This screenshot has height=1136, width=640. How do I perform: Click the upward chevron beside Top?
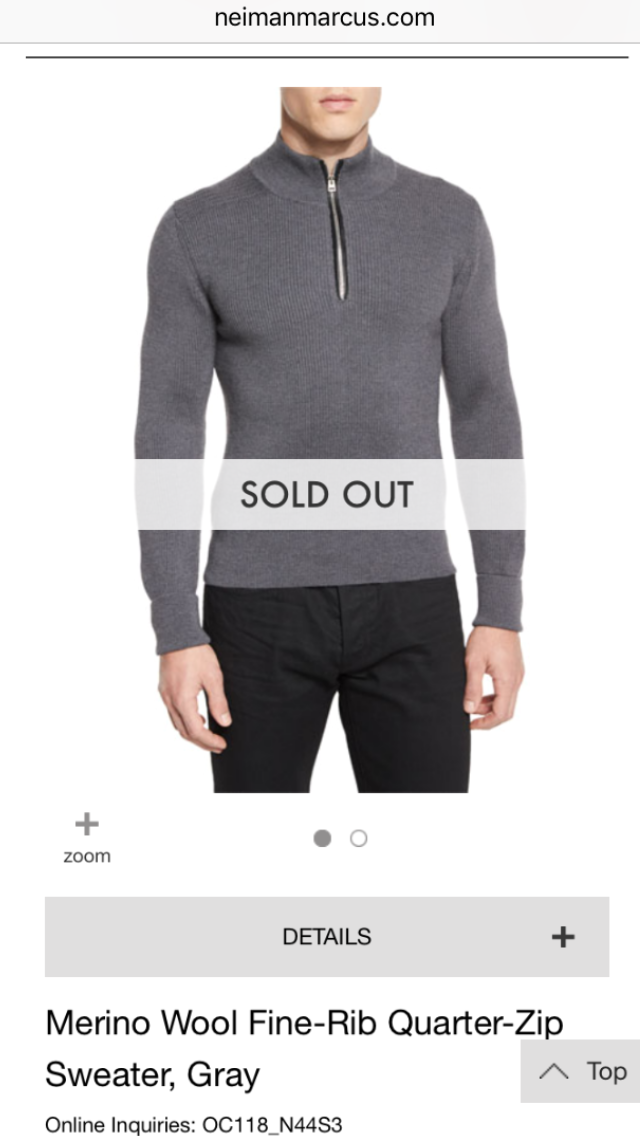click(554, 1071)
